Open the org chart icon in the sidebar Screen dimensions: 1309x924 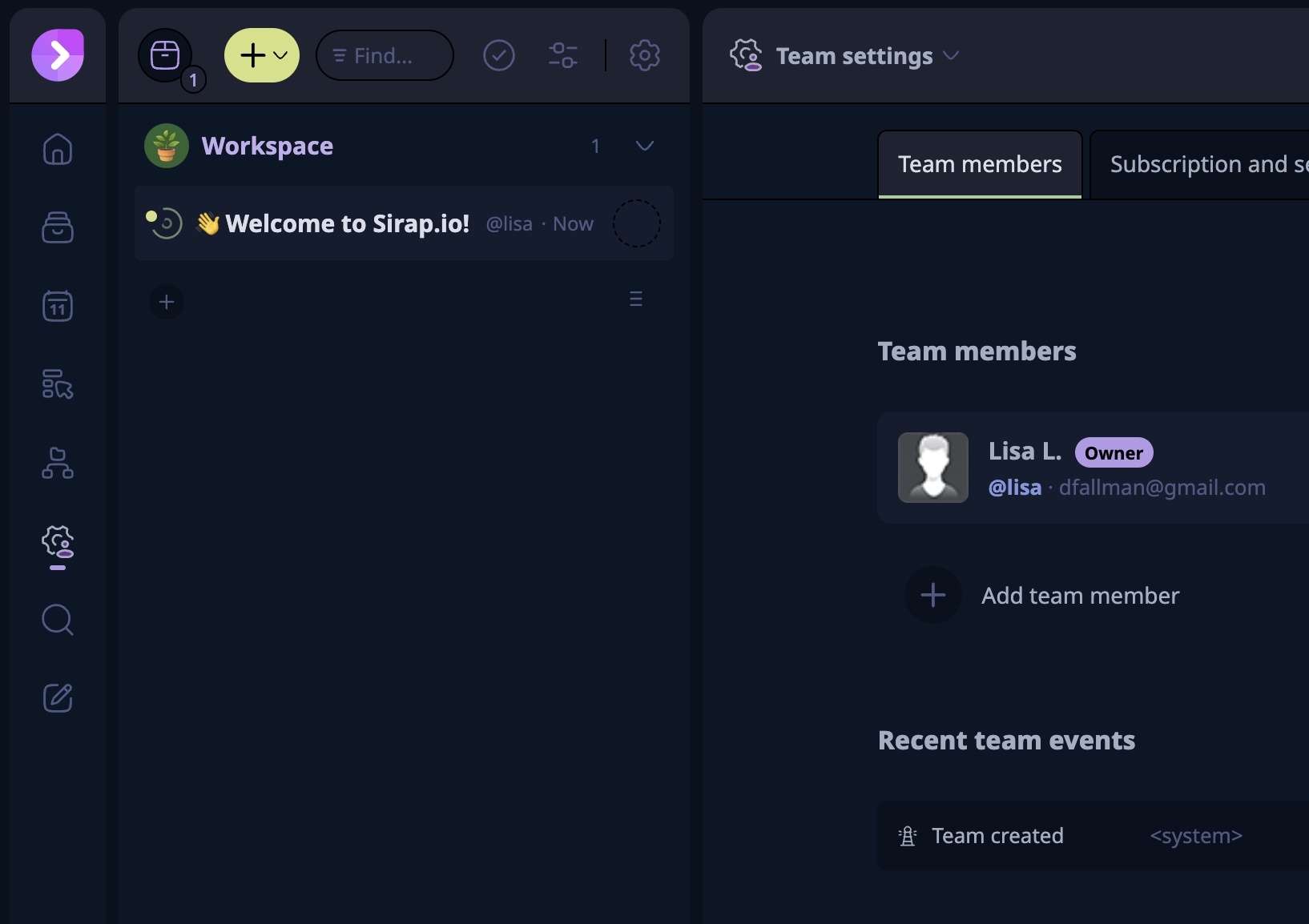(x=57, y=464)
